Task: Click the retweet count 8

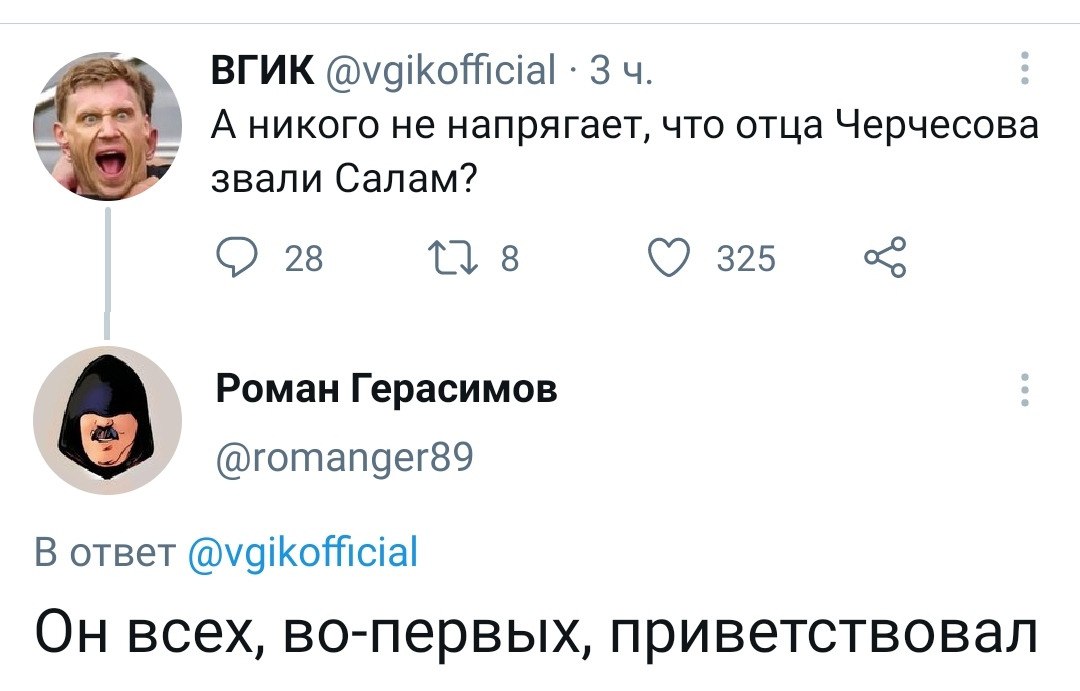Action: 509,261
